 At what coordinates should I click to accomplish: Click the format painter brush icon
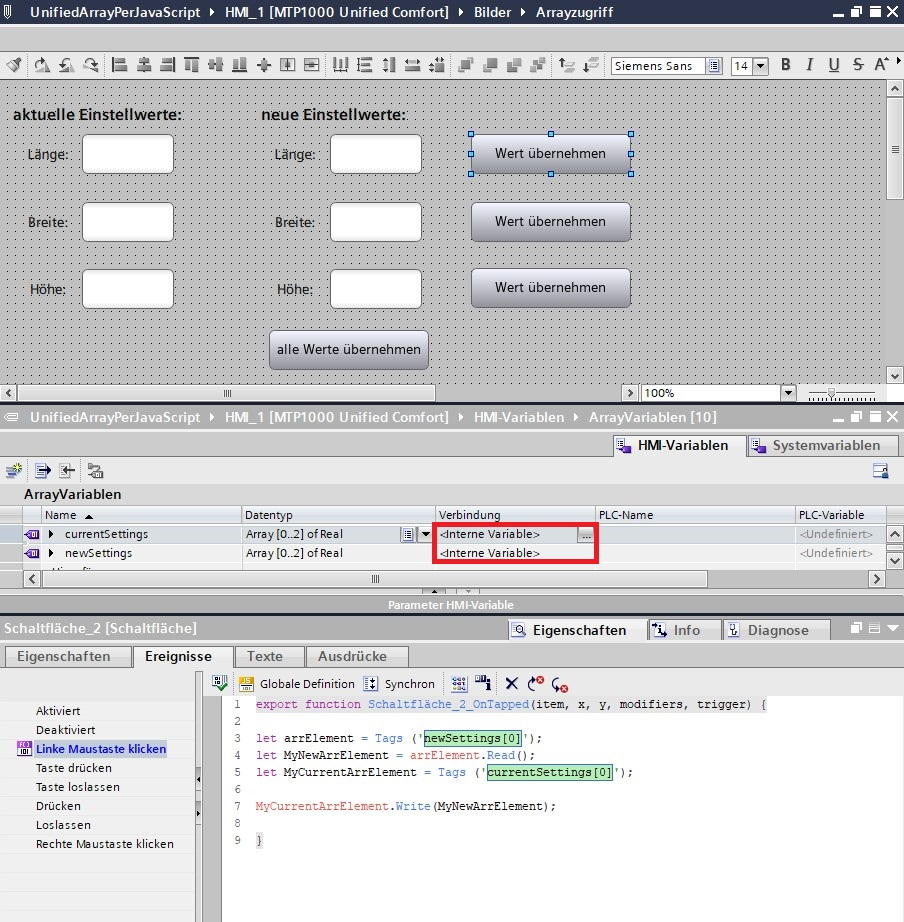point(14,65)
